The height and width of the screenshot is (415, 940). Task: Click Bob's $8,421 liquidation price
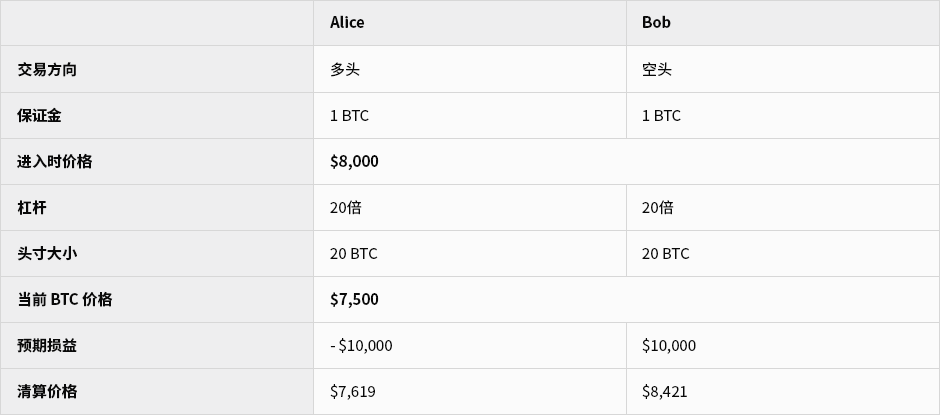(x=664, y=392)
